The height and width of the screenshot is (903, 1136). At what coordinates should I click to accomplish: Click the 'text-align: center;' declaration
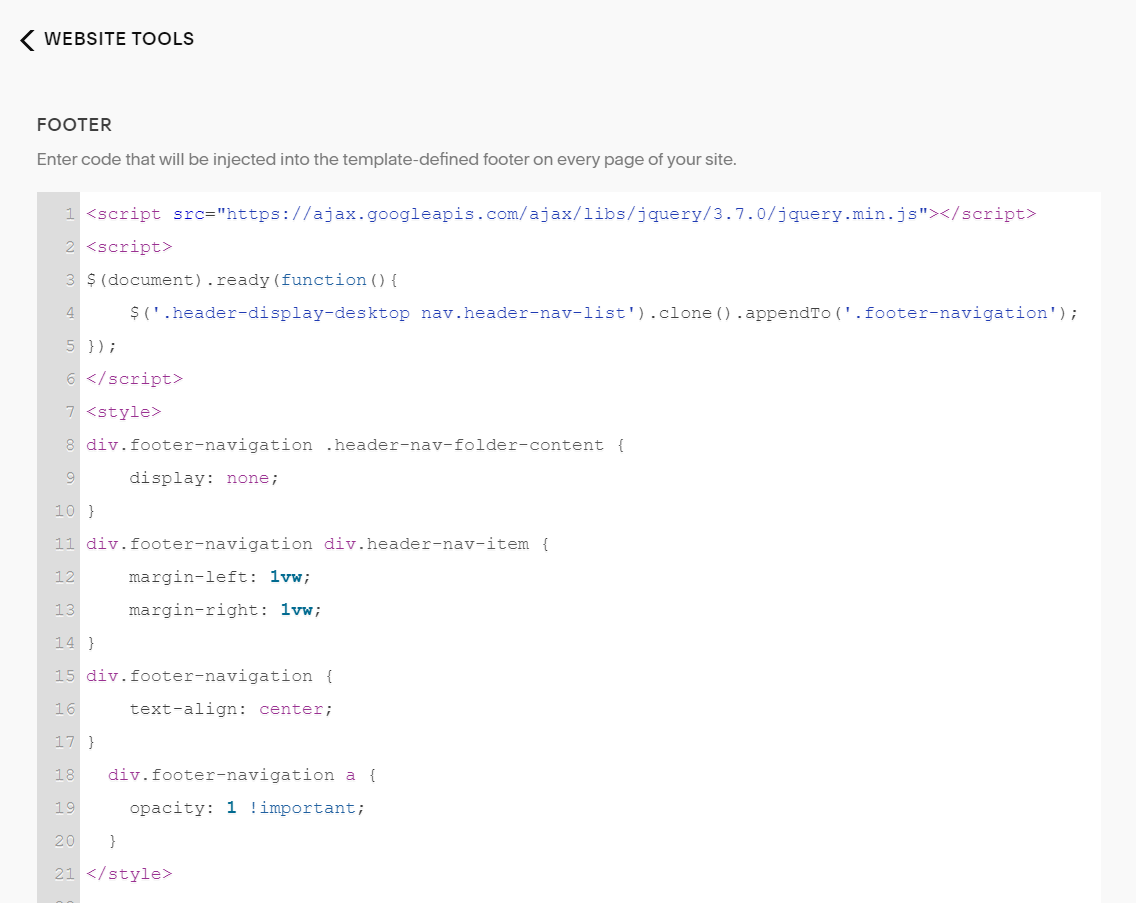(231, 709)
